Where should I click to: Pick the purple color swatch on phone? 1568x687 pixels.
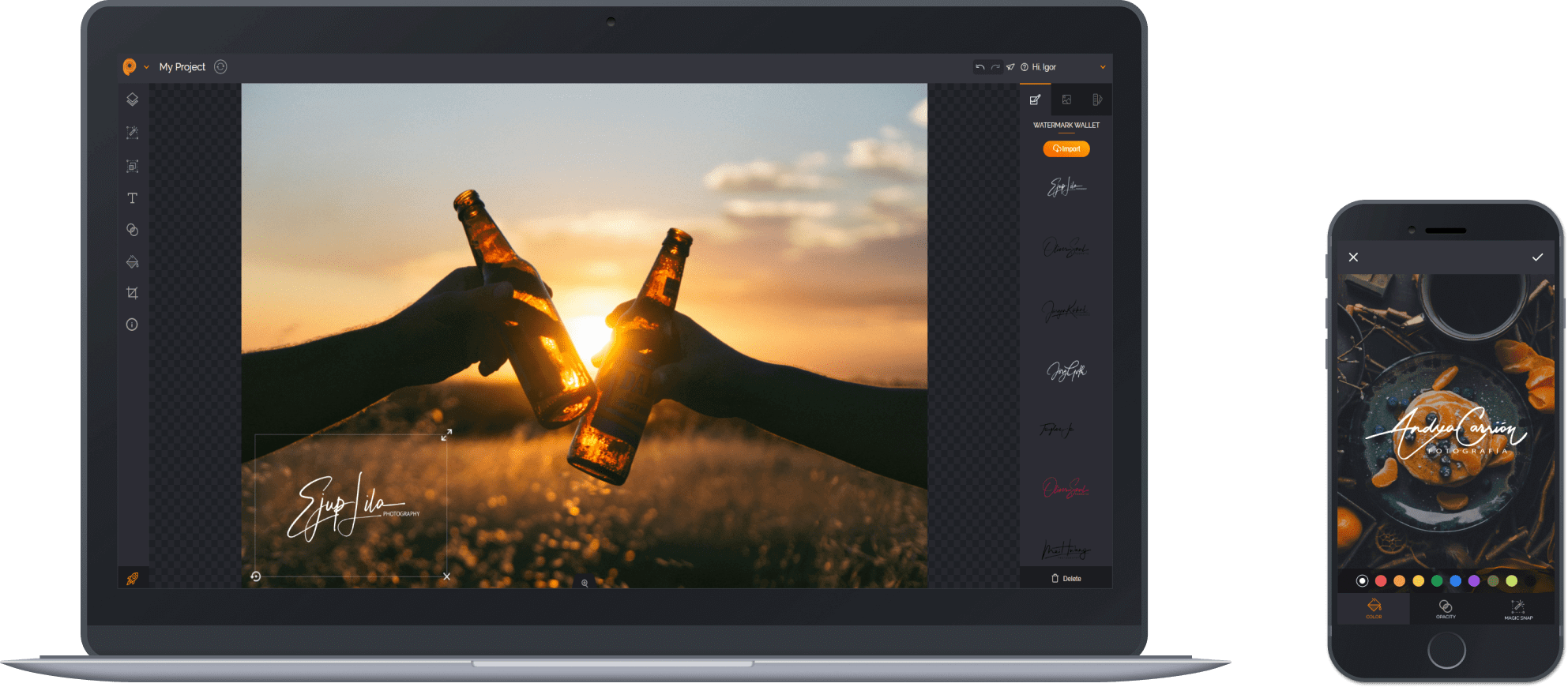tap(1474, 580)
